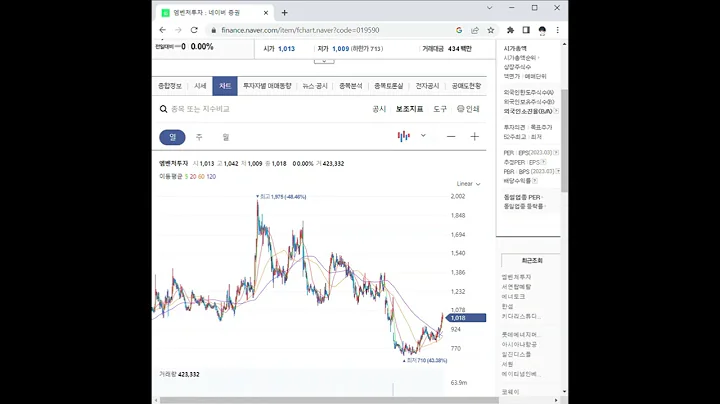This screenshot has height=404, width=720.
Task: Click the chart search magnifier icon
Action: pos(163,109)
